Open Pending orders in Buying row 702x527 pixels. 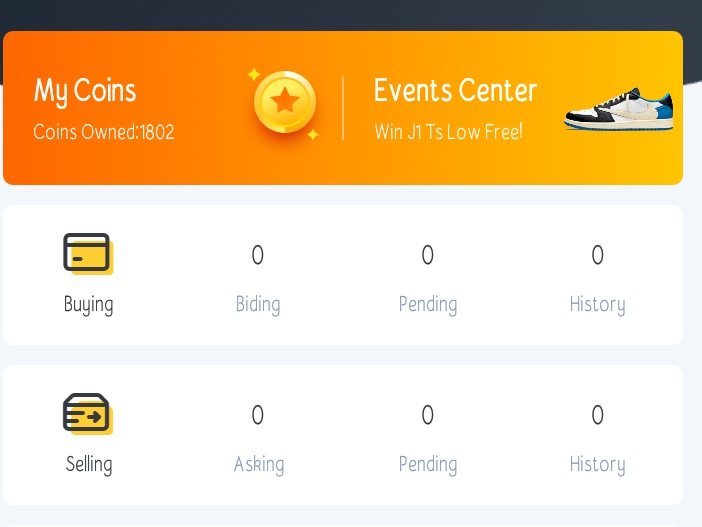tap(428, 304)
